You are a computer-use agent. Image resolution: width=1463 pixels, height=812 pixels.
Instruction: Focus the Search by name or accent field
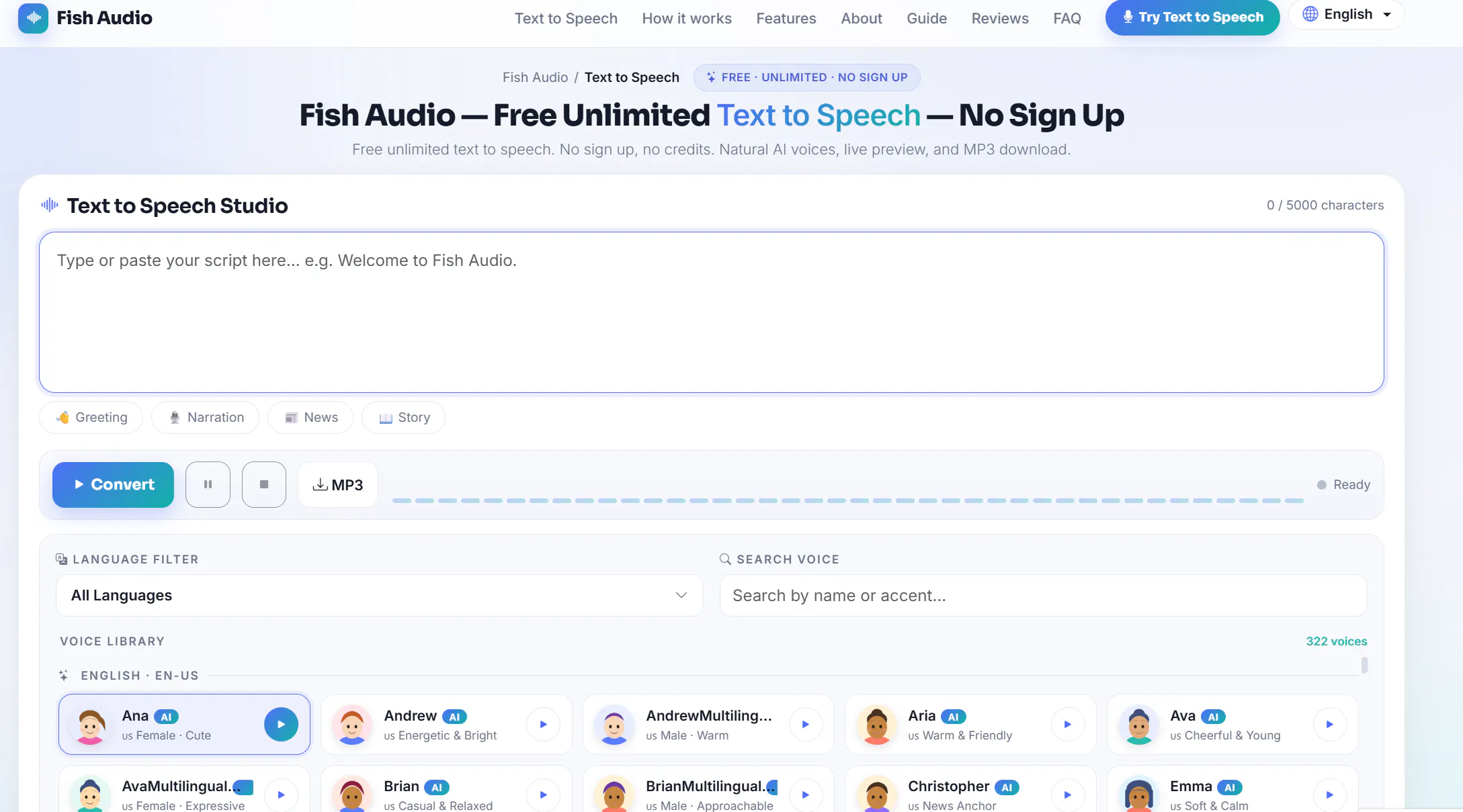(x=1043, y=595)
